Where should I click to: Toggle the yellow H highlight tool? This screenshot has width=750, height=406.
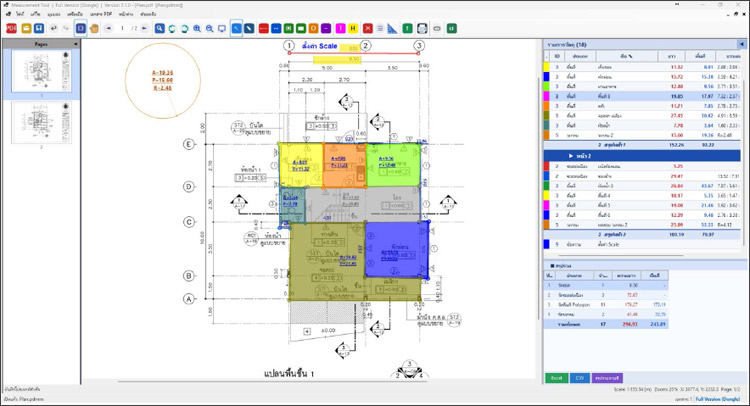click(x=353, y=28)
